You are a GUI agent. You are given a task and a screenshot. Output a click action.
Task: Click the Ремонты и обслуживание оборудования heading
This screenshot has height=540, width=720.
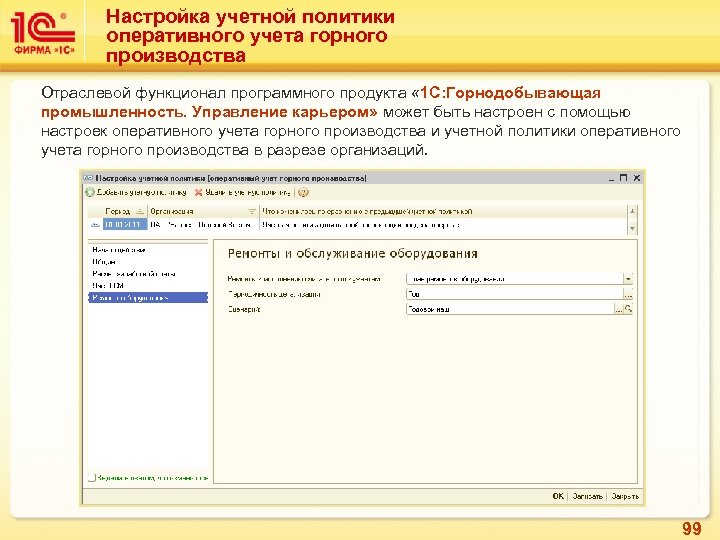point(353,254)
